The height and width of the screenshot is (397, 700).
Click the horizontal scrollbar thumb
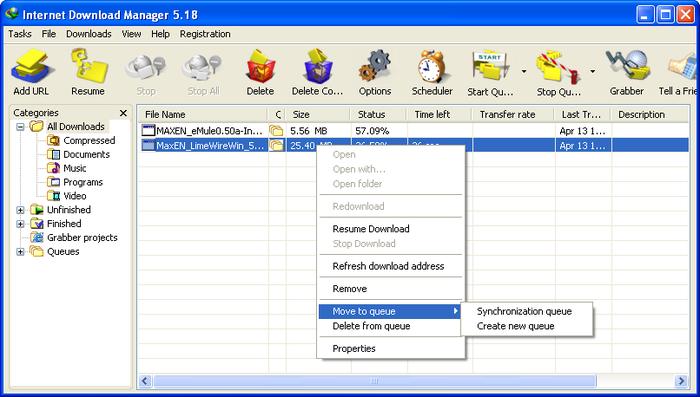[375, 381]
